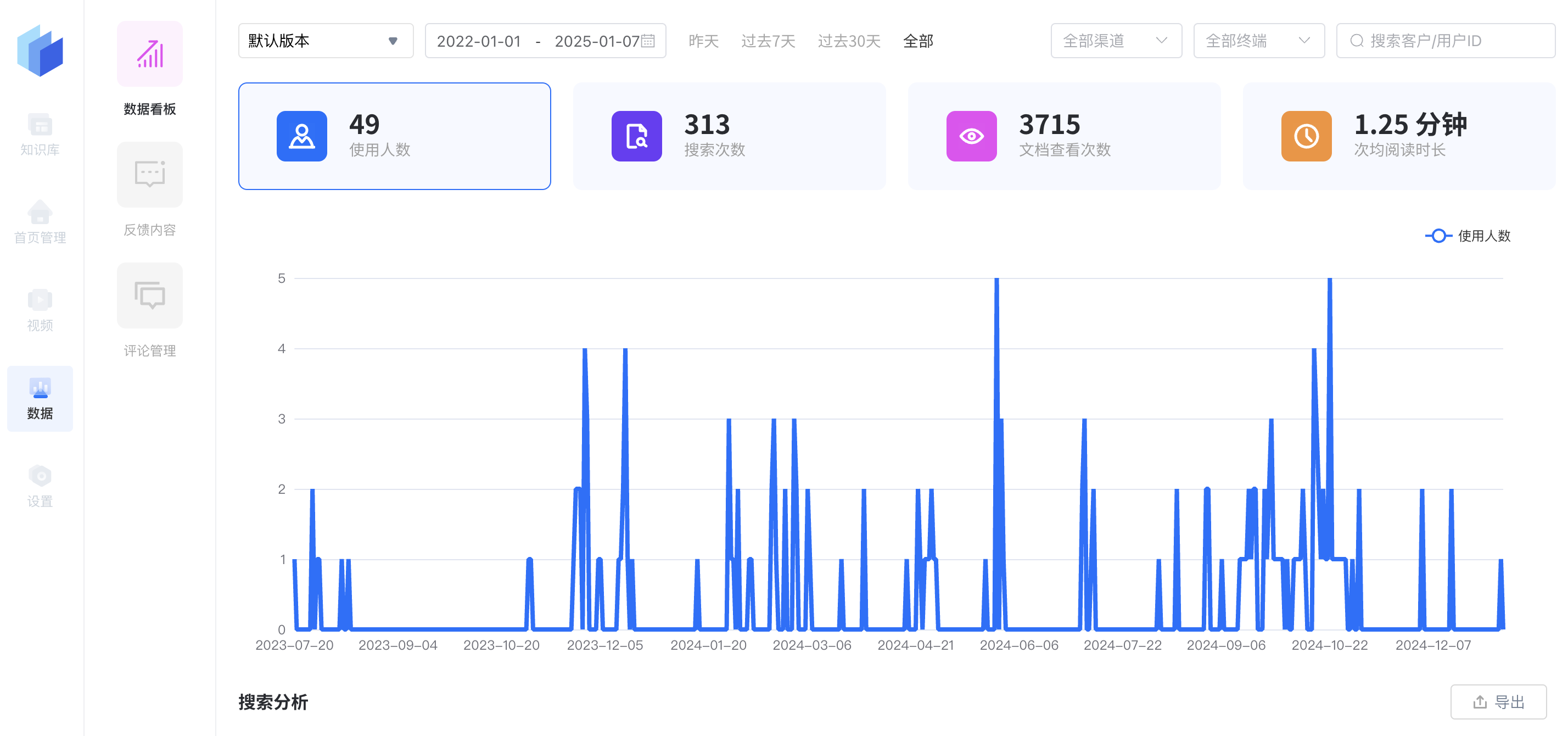Open 评论管理 comment management
The image size is (1568, 736).
pyautogui.click(x=150, y=310)
